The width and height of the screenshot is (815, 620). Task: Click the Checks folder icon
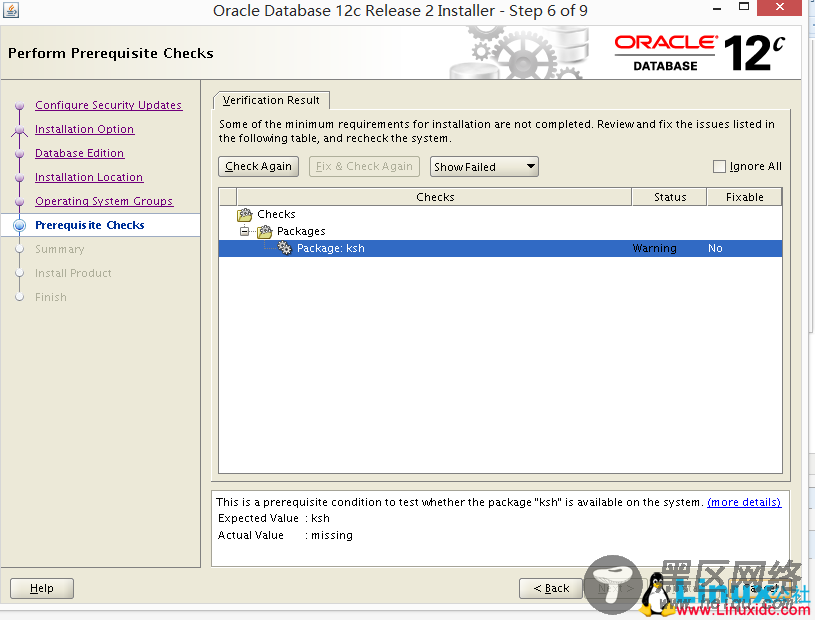[245, 214]
